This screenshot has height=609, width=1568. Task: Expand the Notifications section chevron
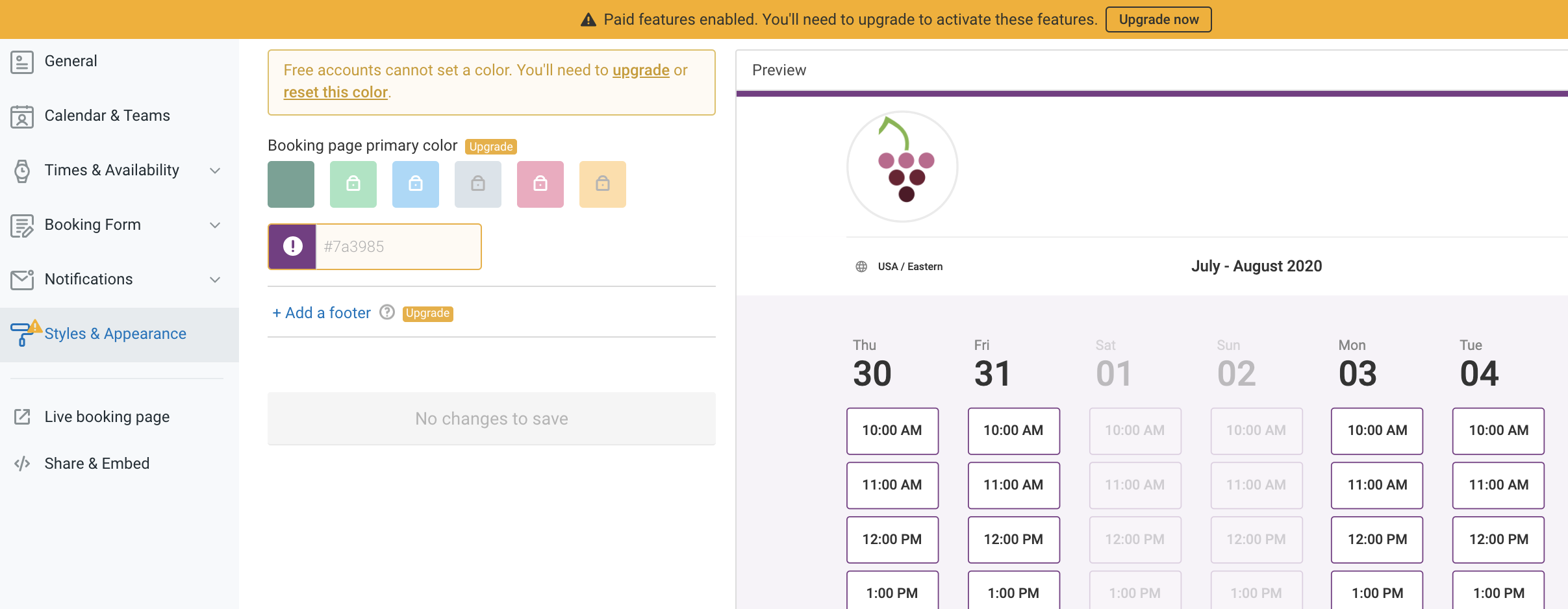click(215, 280)
